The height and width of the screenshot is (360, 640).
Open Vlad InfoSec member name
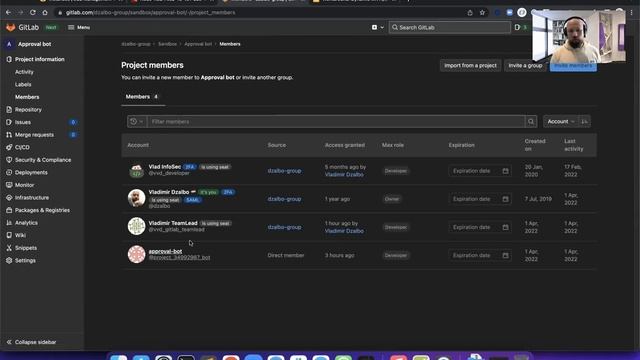point(164,167)
